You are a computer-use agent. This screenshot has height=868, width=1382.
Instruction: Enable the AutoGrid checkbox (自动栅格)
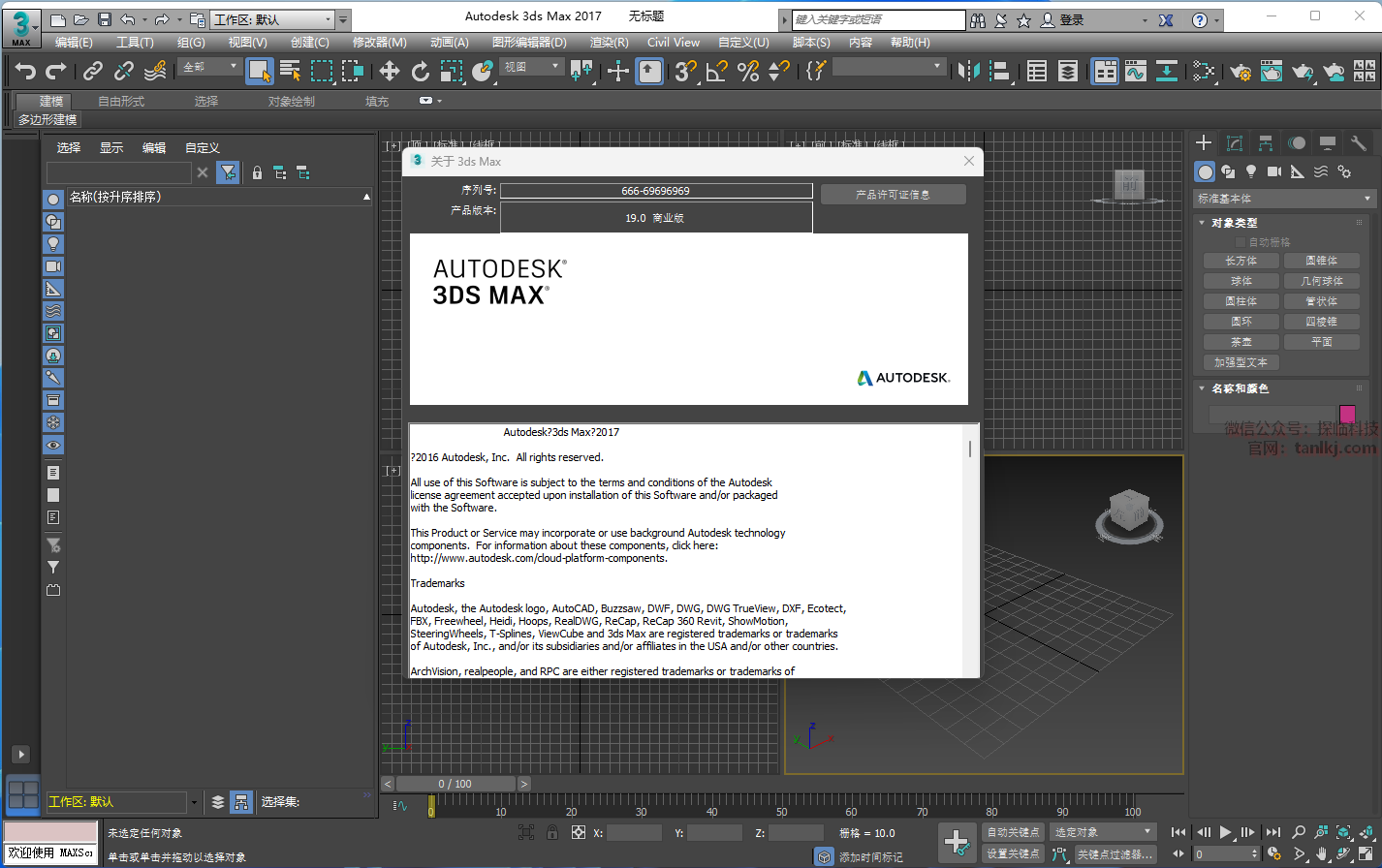point(1241,242)
